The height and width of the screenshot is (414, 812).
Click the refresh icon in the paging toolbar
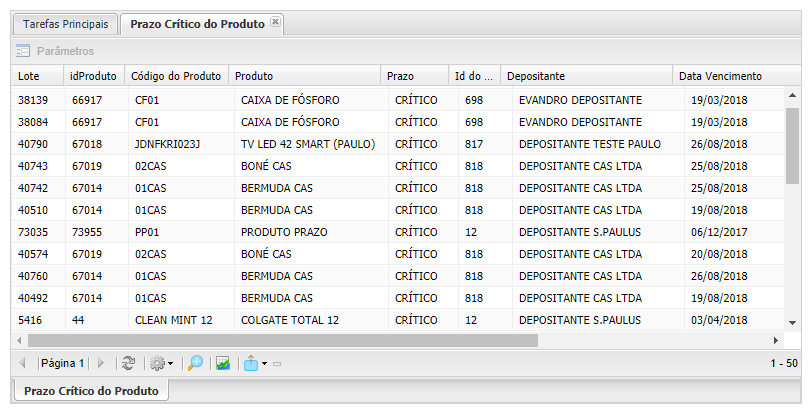click(128, 363)
